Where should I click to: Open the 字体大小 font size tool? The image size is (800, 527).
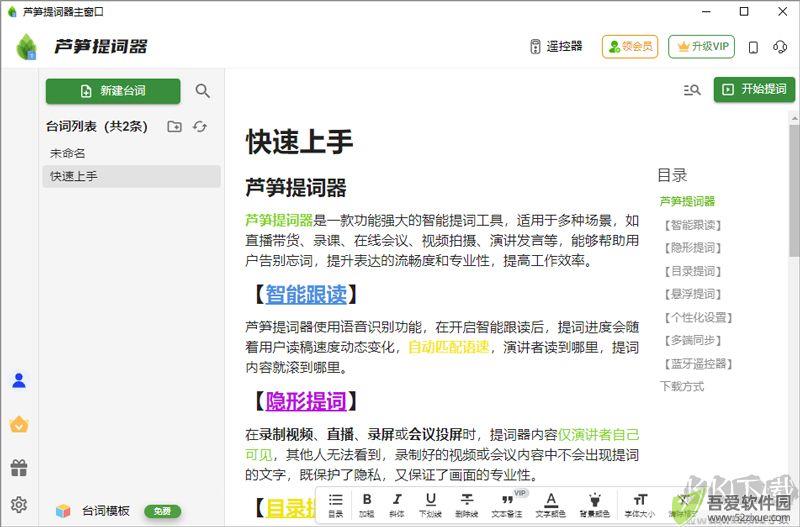640,505
